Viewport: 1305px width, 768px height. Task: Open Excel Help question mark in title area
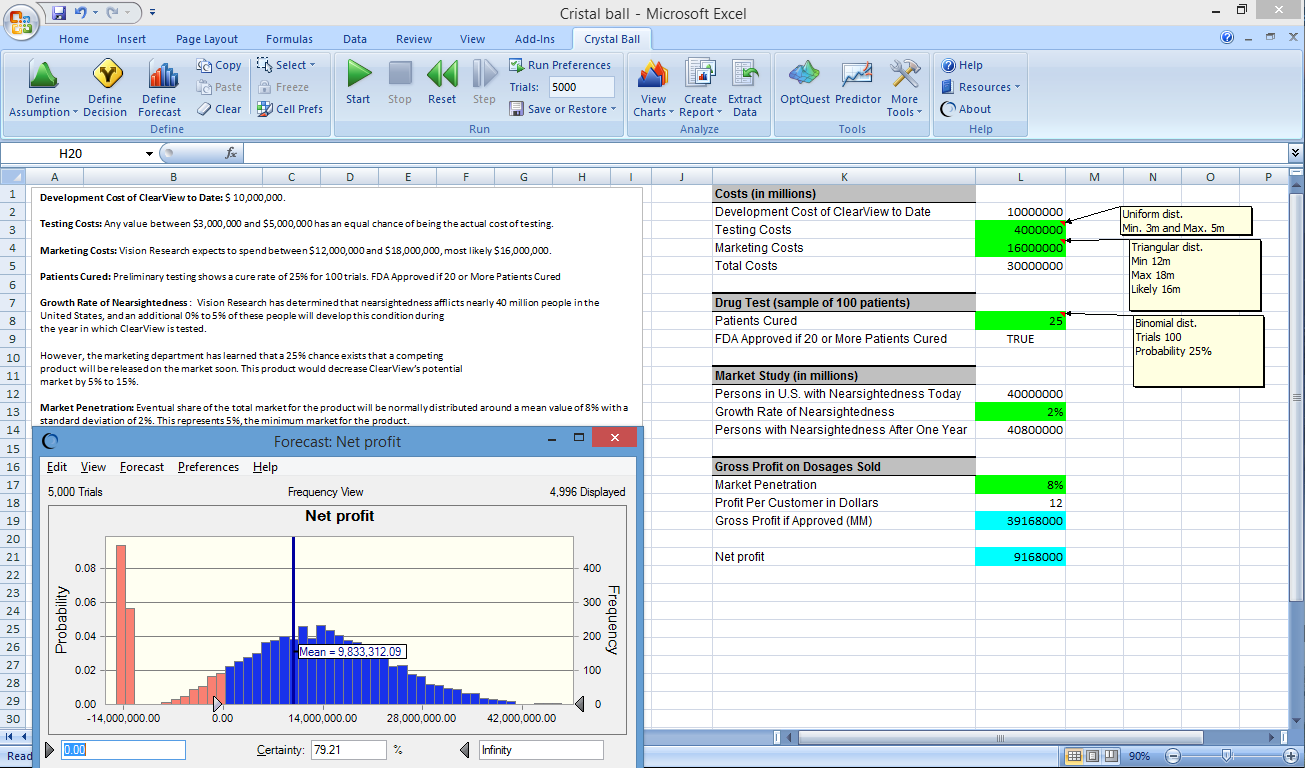coord(1227,38)
